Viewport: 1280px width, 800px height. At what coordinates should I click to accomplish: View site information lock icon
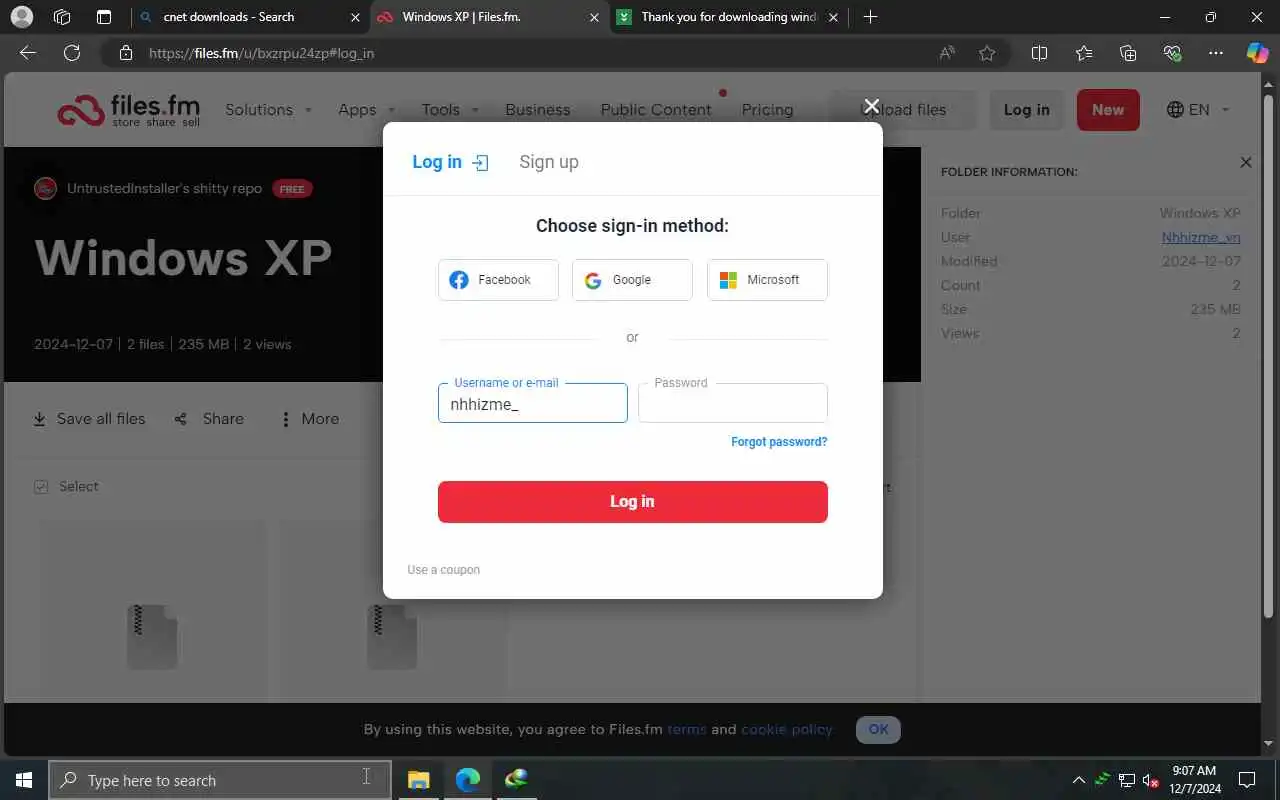[x=124, y=53]
